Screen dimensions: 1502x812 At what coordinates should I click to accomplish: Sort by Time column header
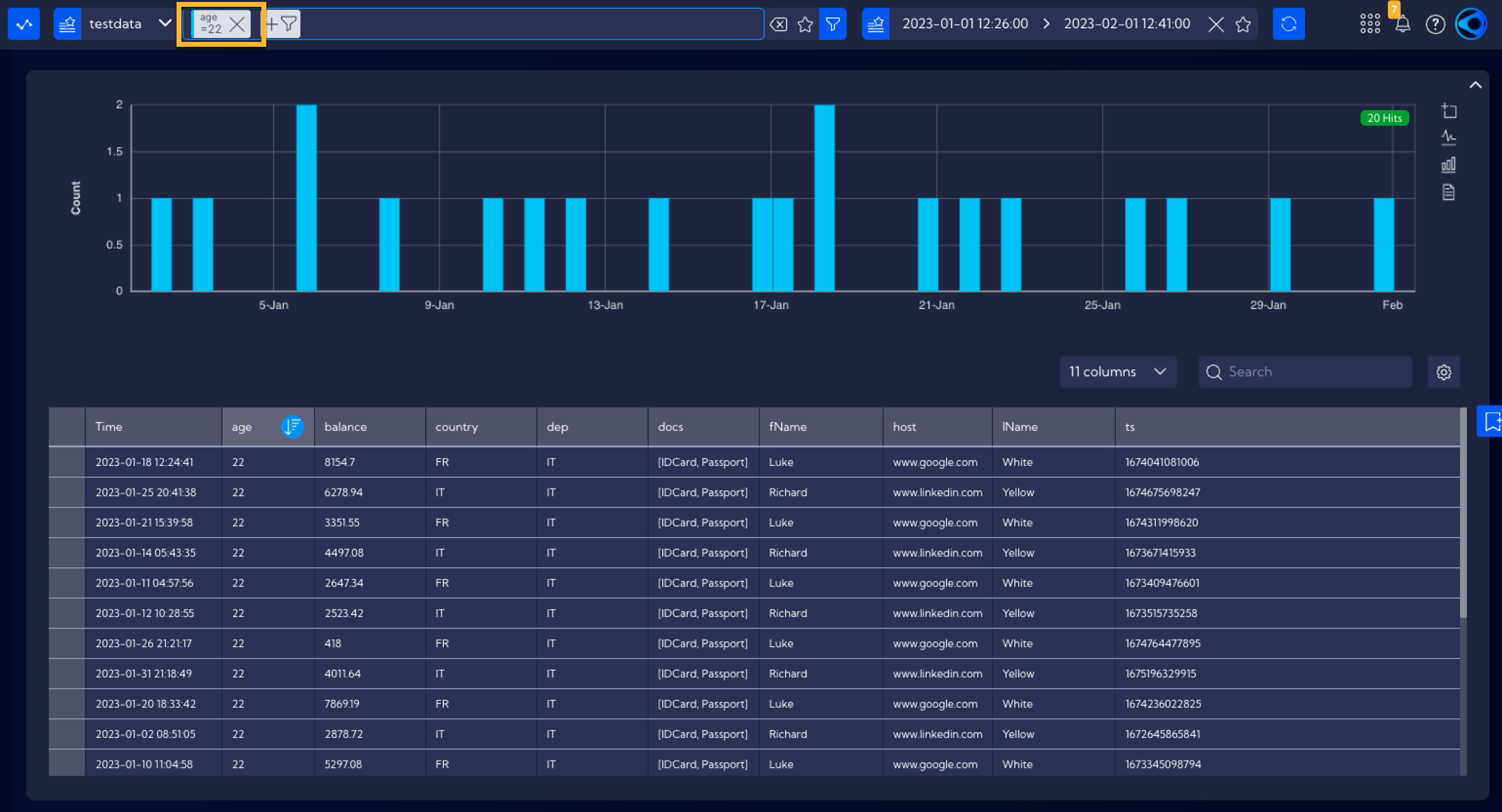pos(153,426)
